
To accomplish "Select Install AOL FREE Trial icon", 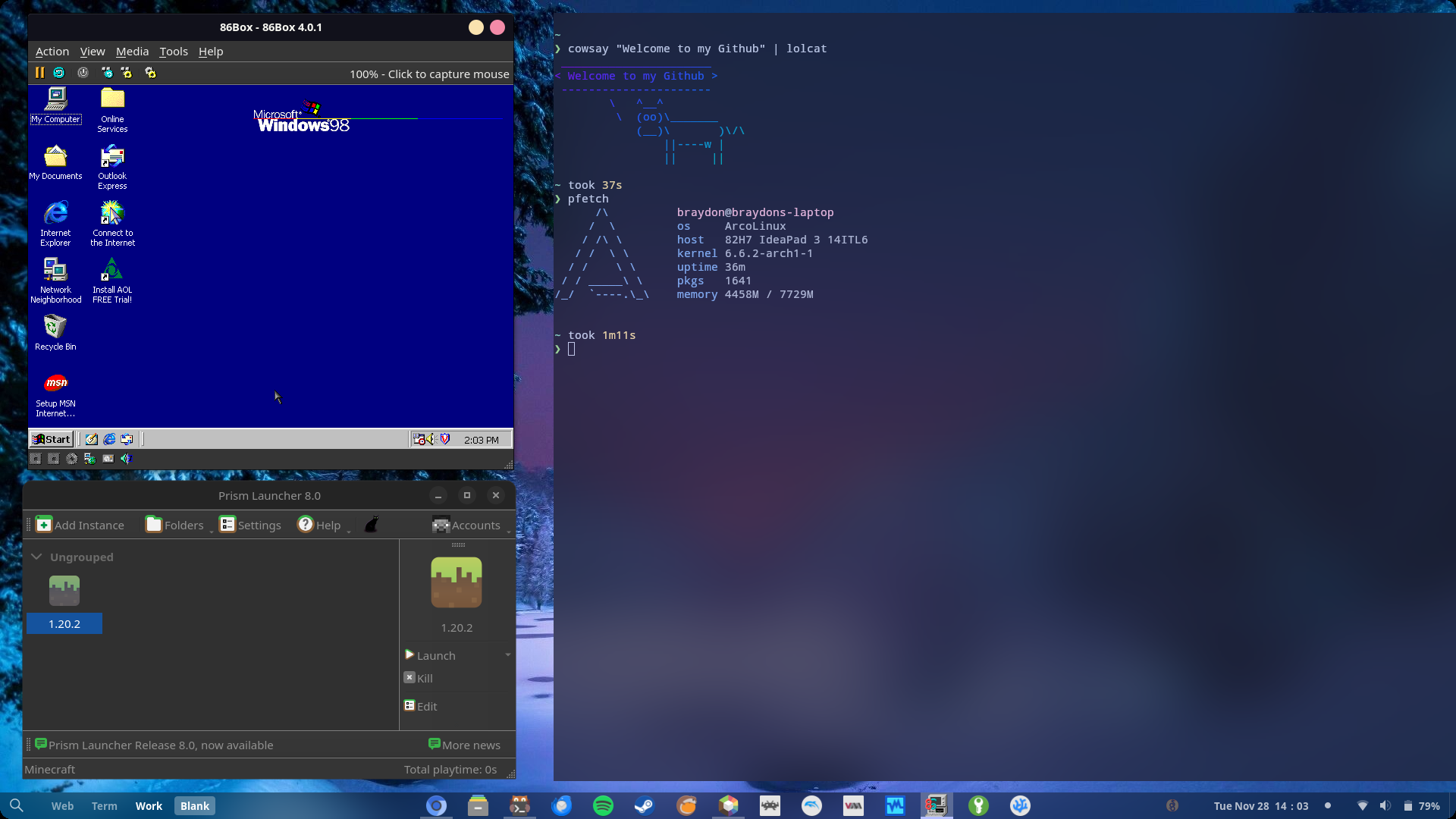I will tap(112, 281).
